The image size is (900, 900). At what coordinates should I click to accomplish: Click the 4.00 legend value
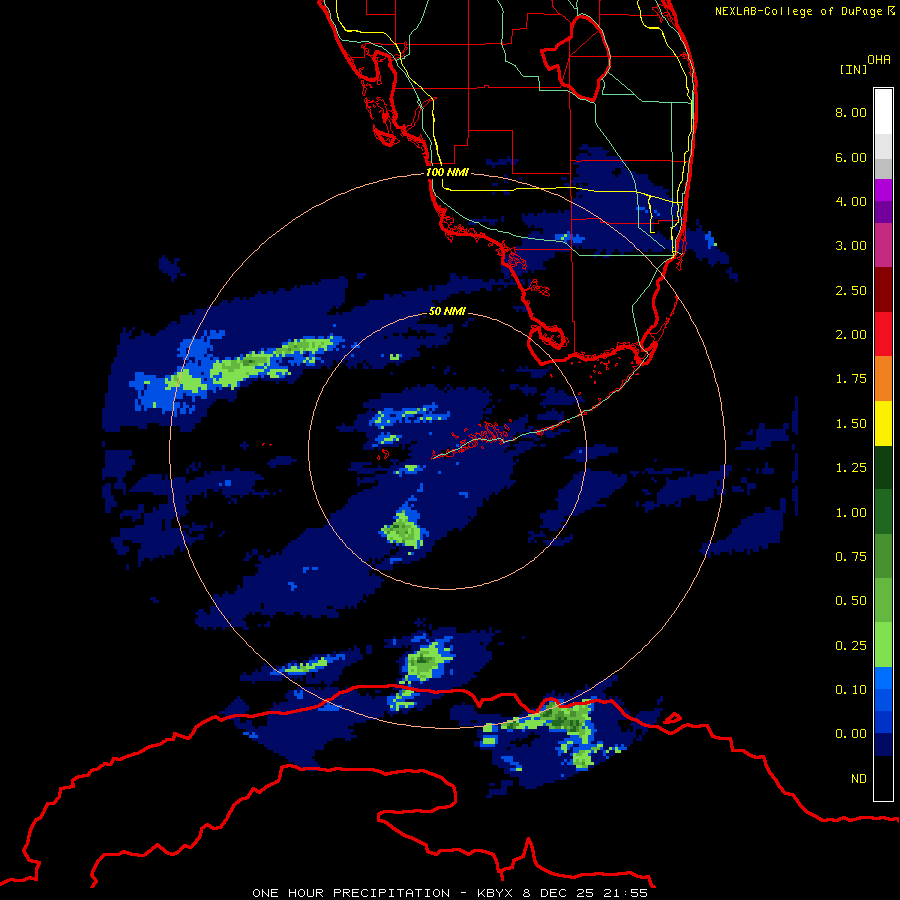(x=851, y=201)
